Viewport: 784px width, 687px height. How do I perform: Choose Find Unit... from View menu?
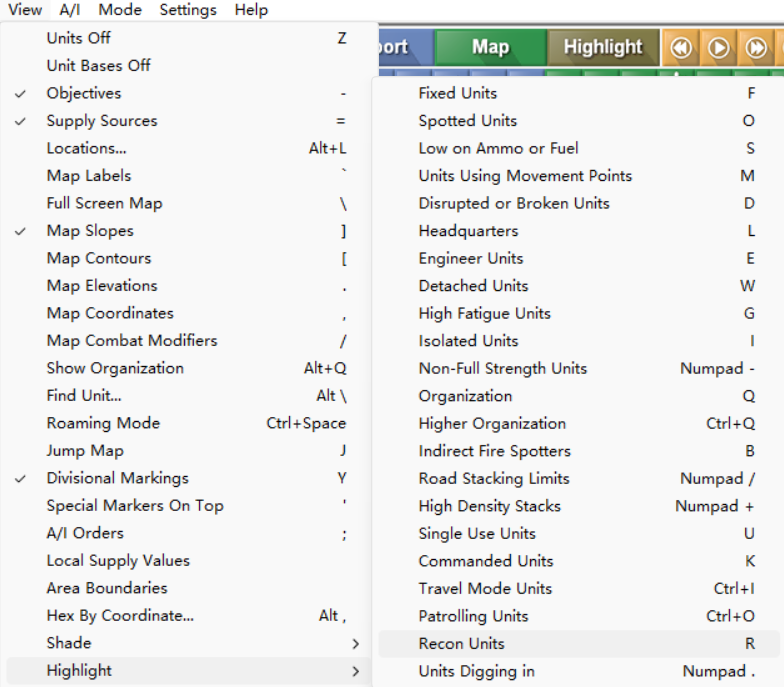(x=83, y=396)
